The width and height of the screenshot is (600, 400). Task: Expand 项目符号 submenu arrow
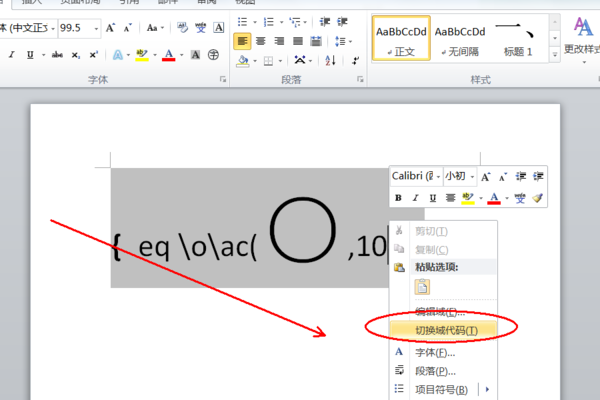[487, 389]
